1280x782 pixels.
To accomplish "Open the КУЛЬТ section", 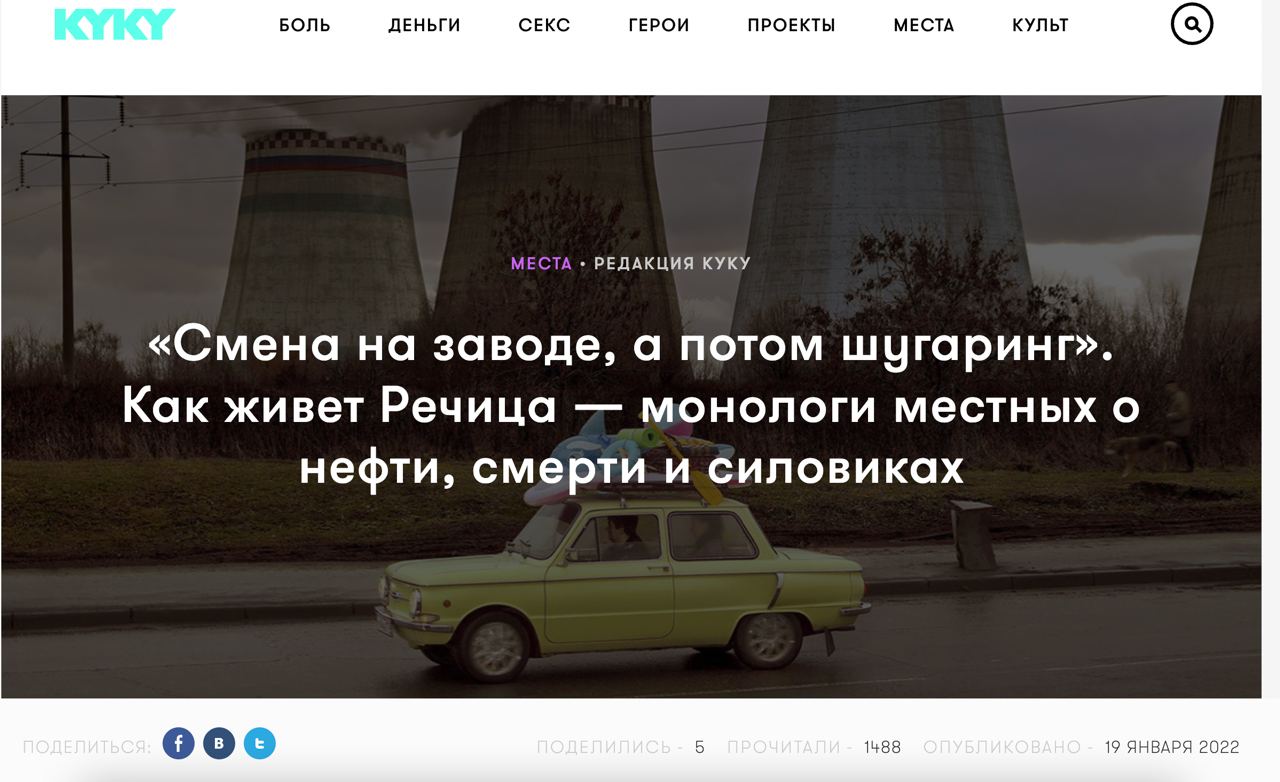I will (1040, 25).
